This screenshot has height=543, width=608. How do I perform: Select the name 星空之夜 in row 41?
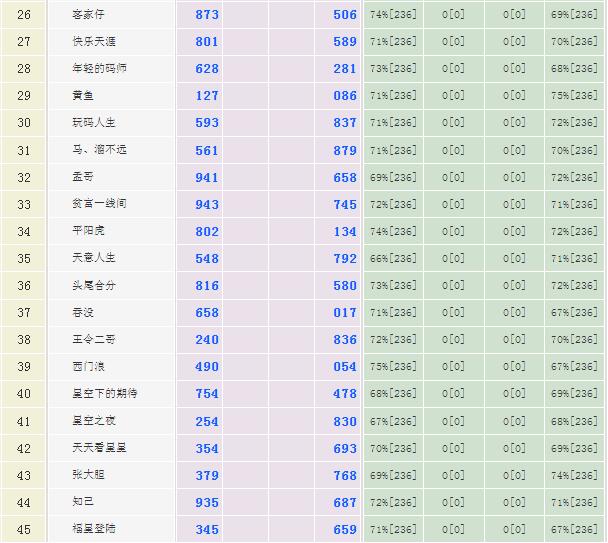(94, 421)
